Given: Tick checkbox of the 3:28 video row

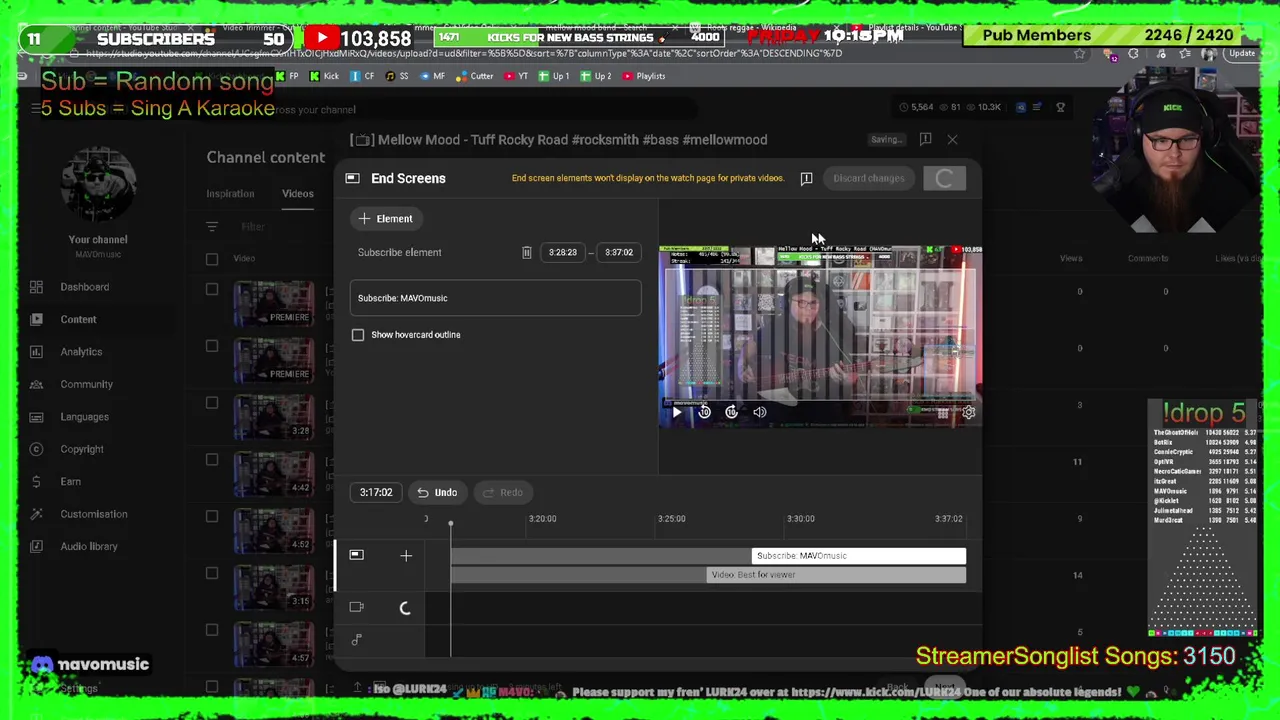Looking at the screenshot, I should tap(212, 403).
